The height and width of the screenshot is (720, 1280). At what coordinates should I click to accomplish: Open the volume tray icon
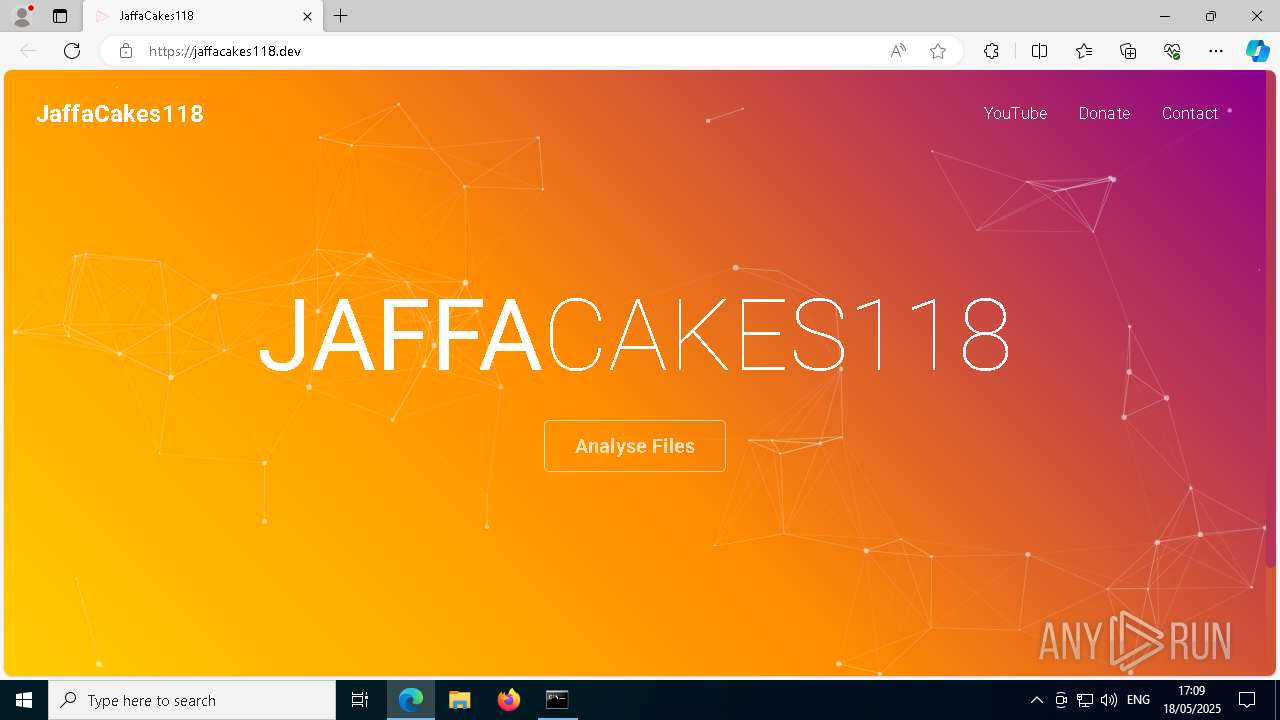[x=1109, y=700]
